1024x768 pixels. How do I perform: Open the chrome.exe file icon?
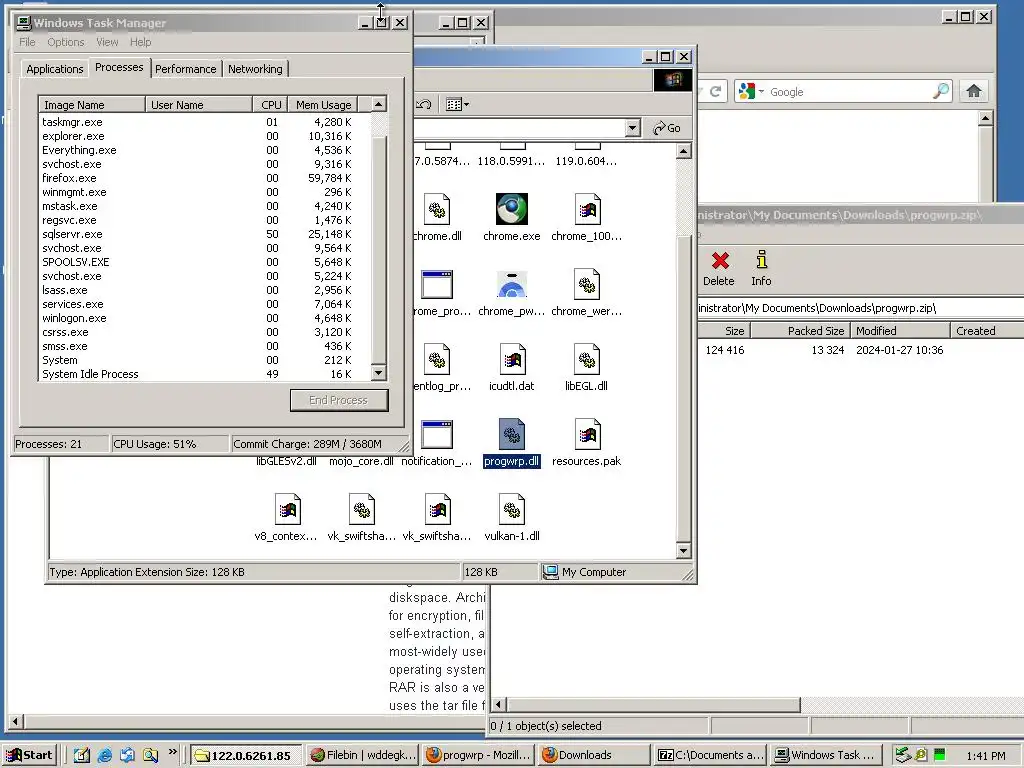[x=511, y=209]
